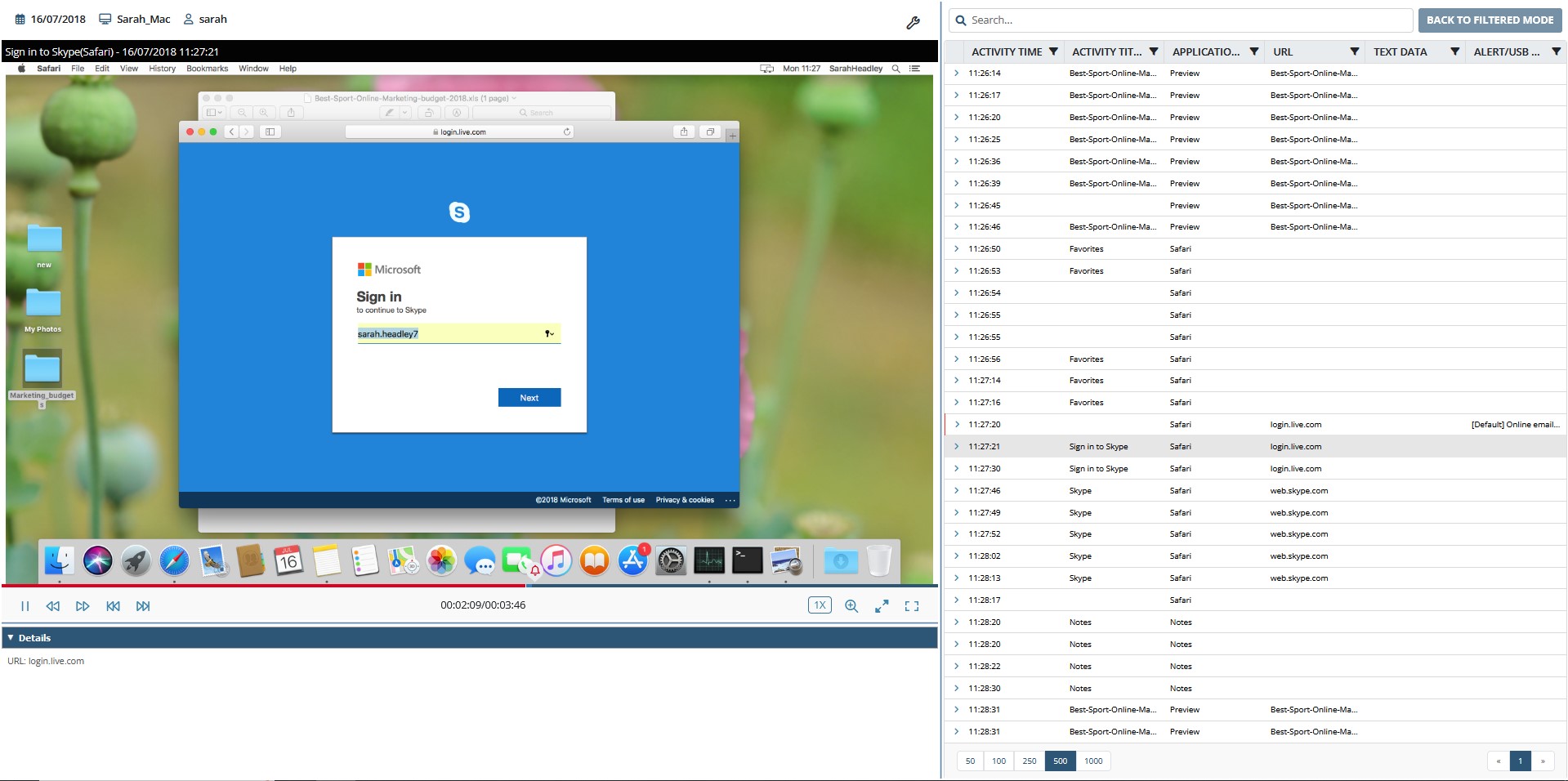Click the System Preferences dock icon
The height and width of the screenshot is (781, 1568).
[671, 560]
